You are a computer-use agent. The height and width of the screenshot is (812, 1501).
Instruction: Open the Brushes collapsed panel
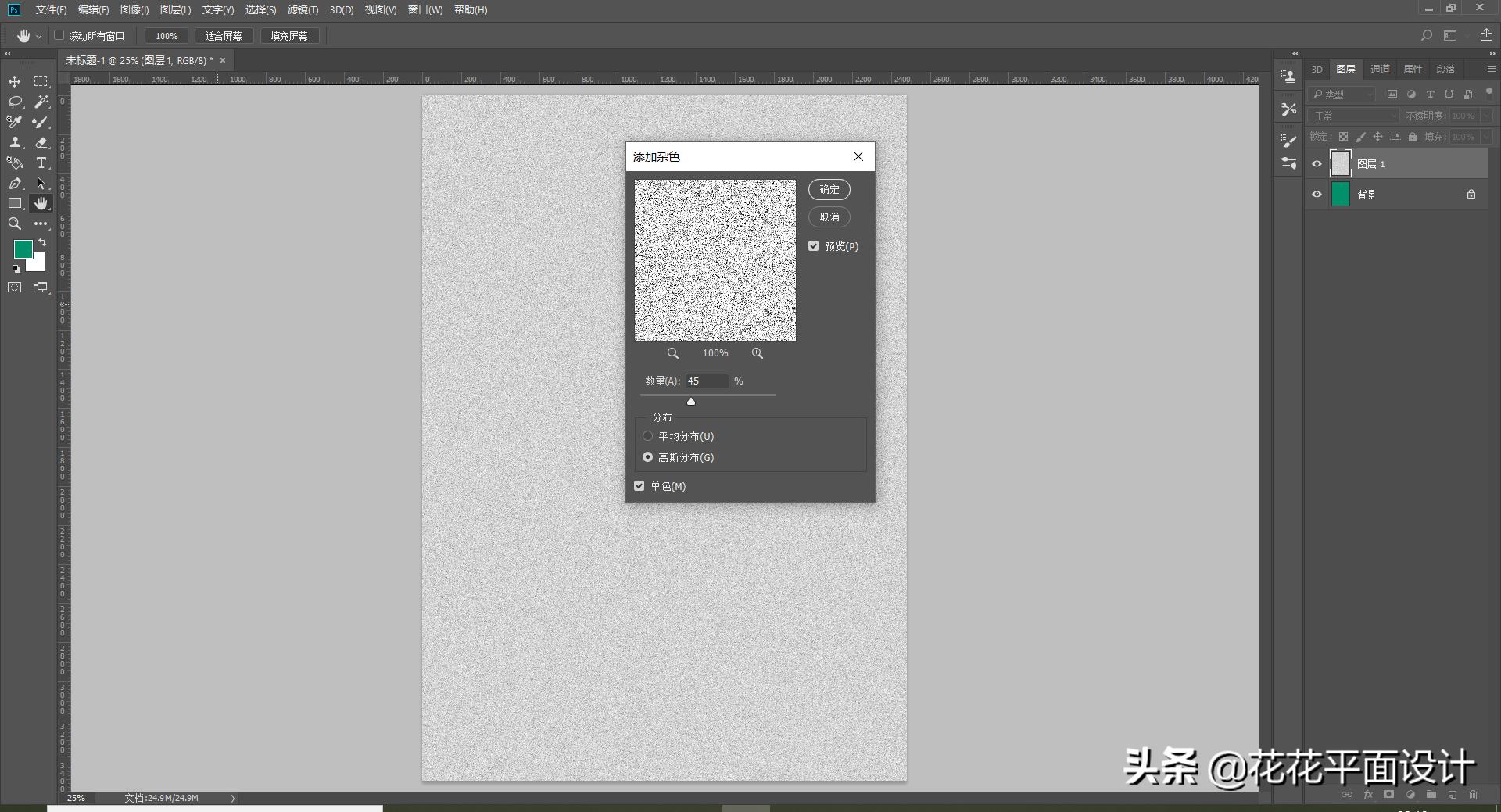pyautogui.click(x=1288, y=163)
